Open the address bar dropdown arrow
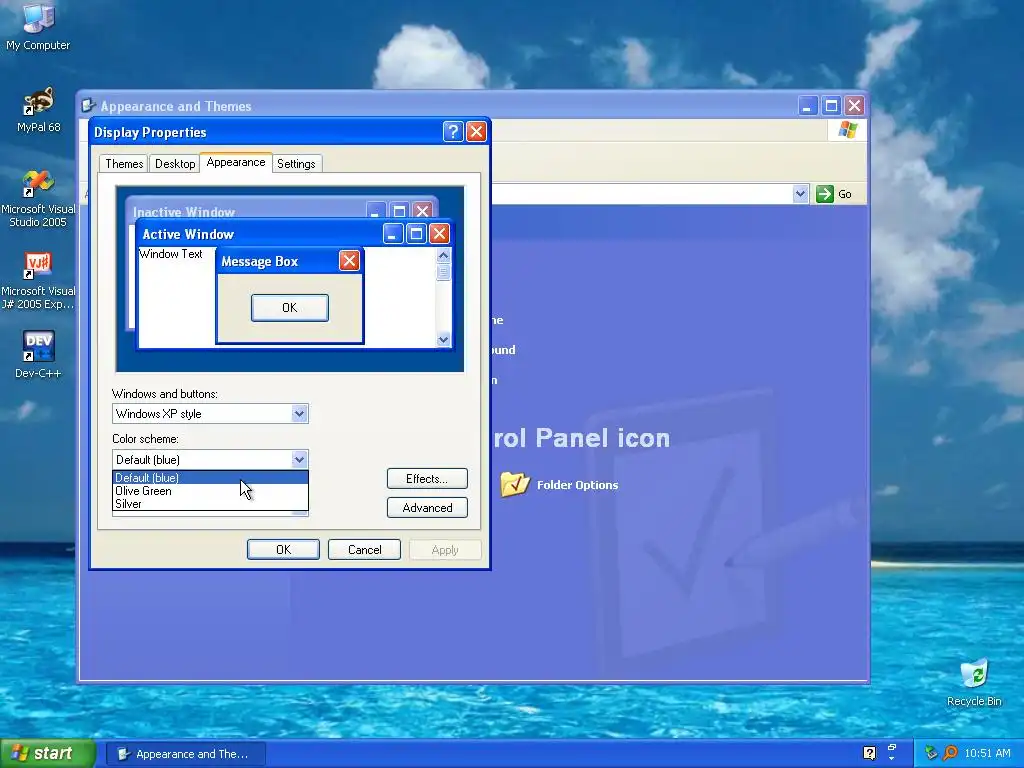1024x768 pixels. (x=801, y=194)
